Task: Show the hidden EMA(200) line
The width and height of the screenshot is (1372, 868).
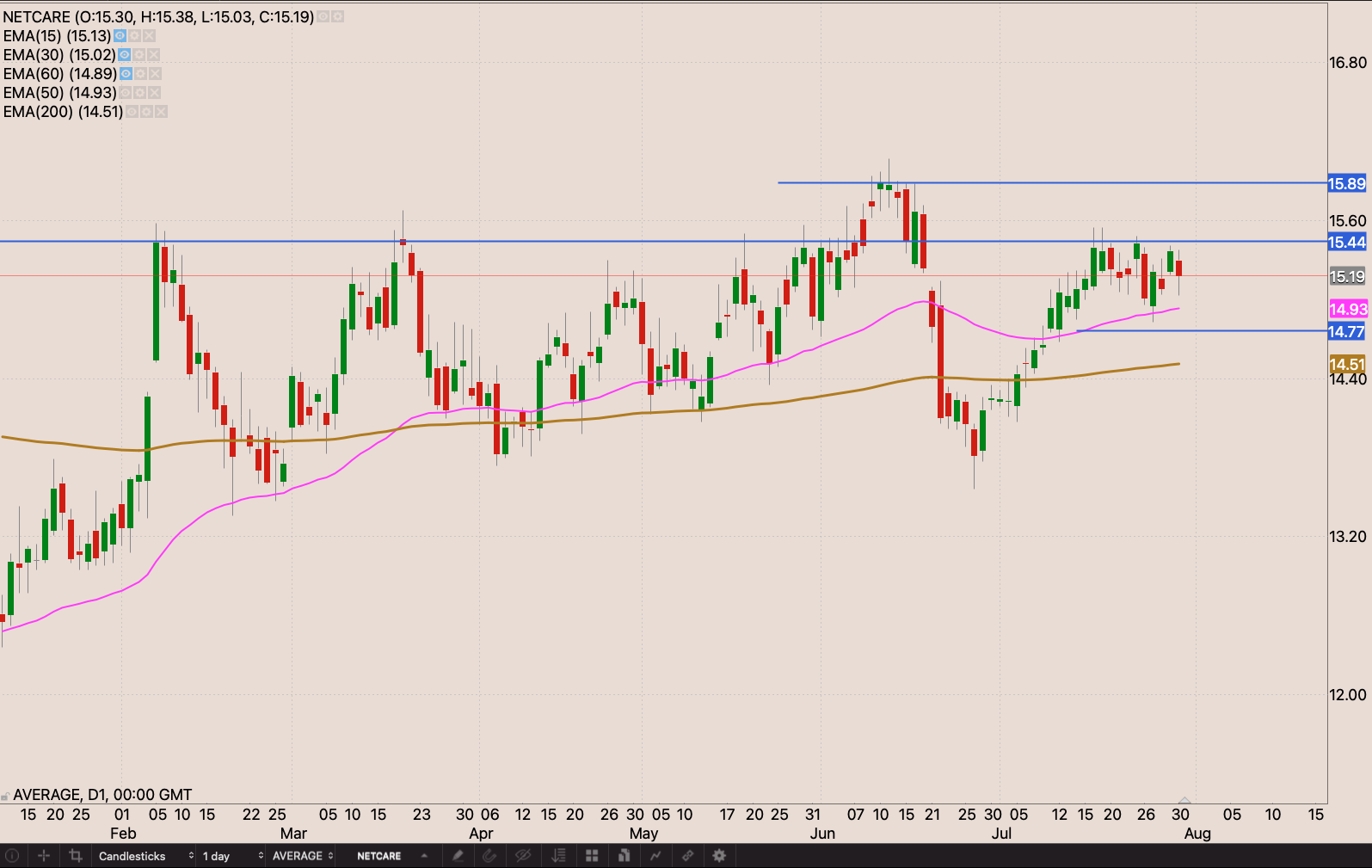Action: (x=132, y=112)
